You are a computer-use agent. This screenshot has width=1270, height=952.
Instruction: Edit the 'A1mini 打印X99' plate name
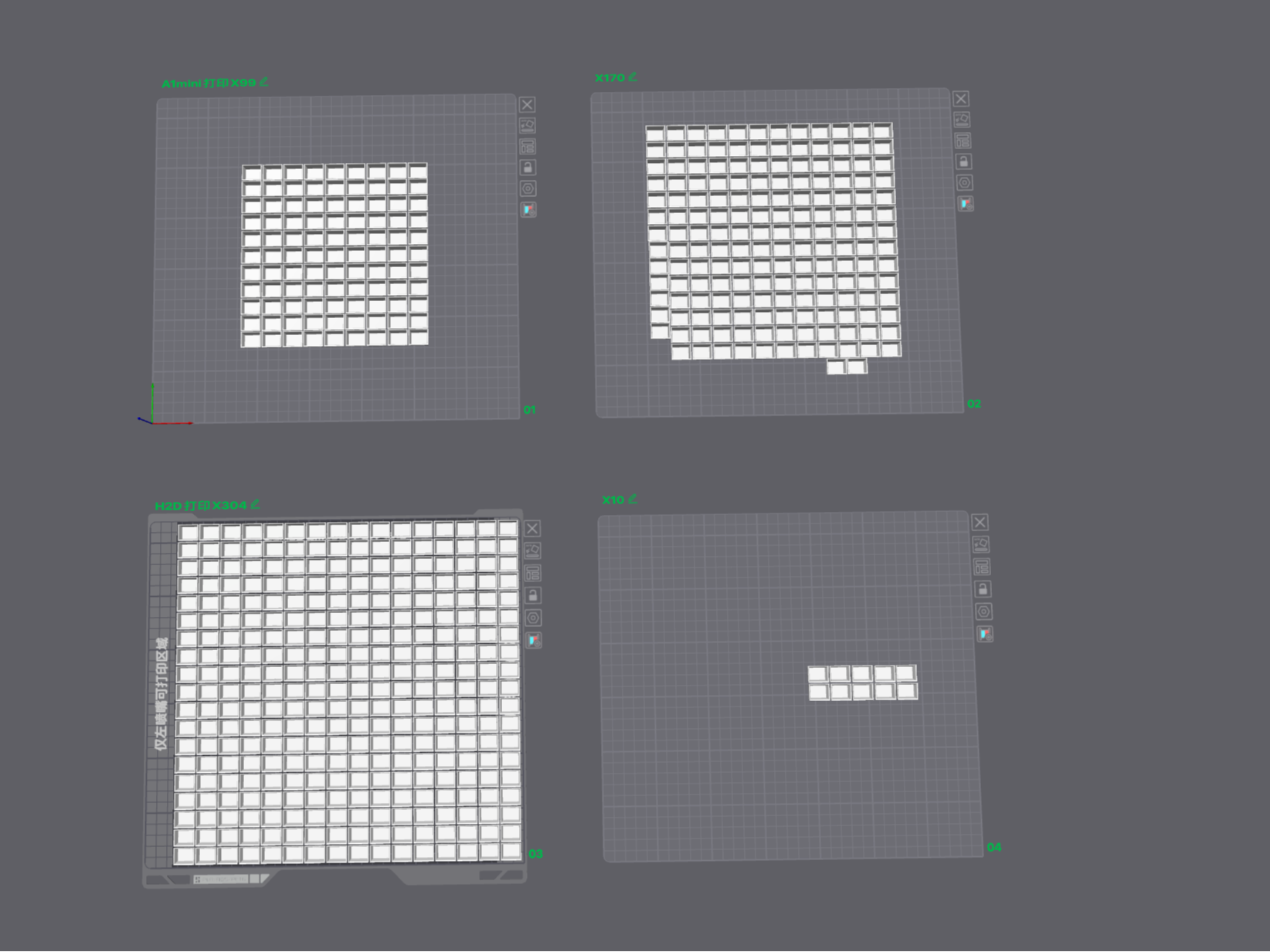coord(263,82)
